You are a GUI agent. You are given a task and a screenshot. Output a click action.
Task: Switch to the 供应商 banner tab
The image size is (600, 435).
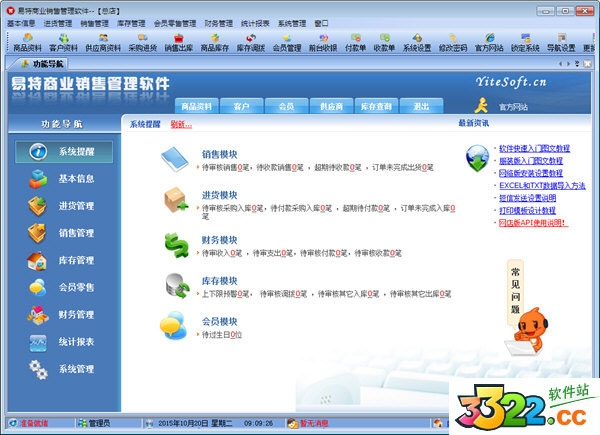point(331,106)
